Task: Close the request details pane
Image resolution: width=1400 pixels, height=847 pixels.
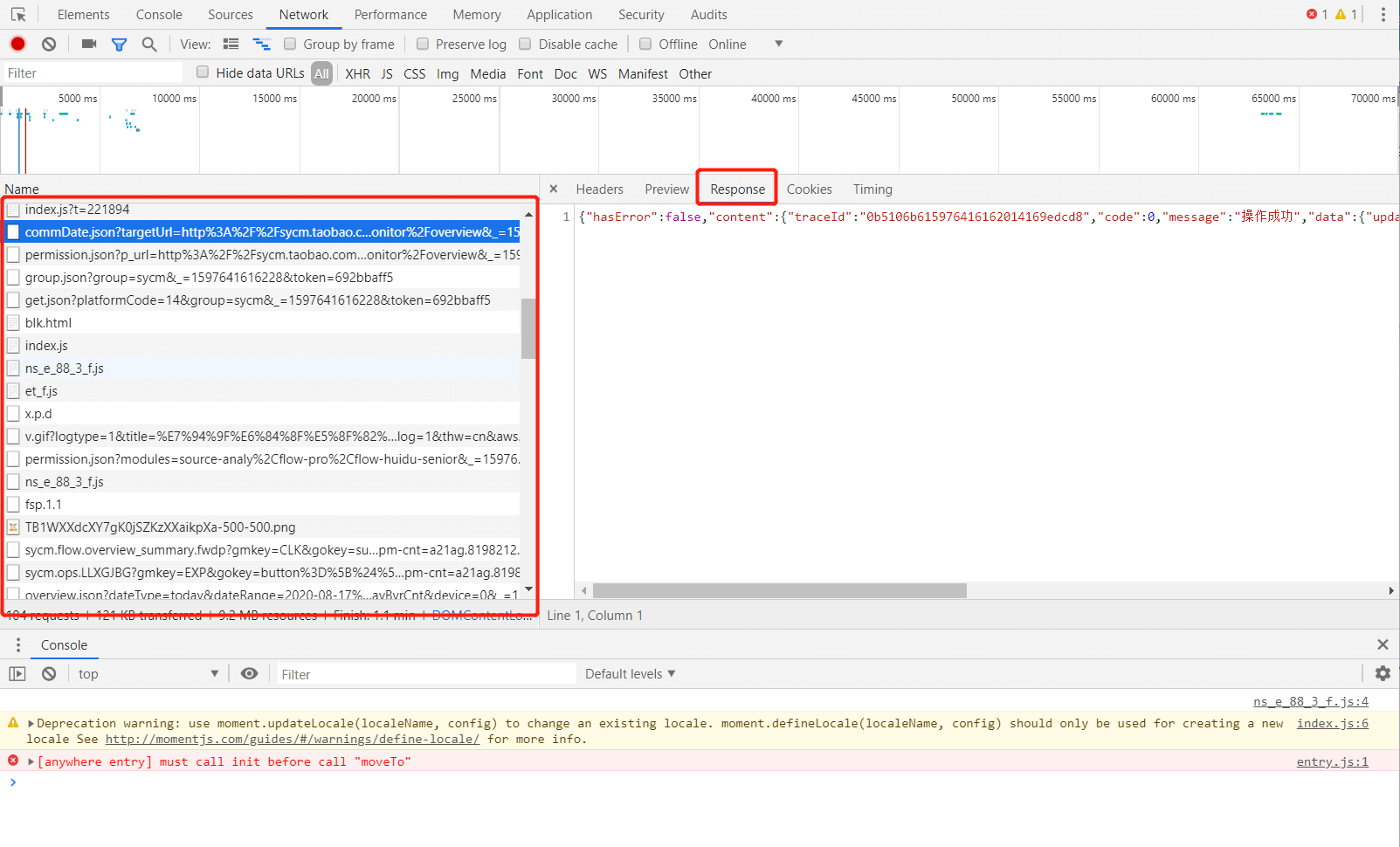Action: [x=554, y=189]
